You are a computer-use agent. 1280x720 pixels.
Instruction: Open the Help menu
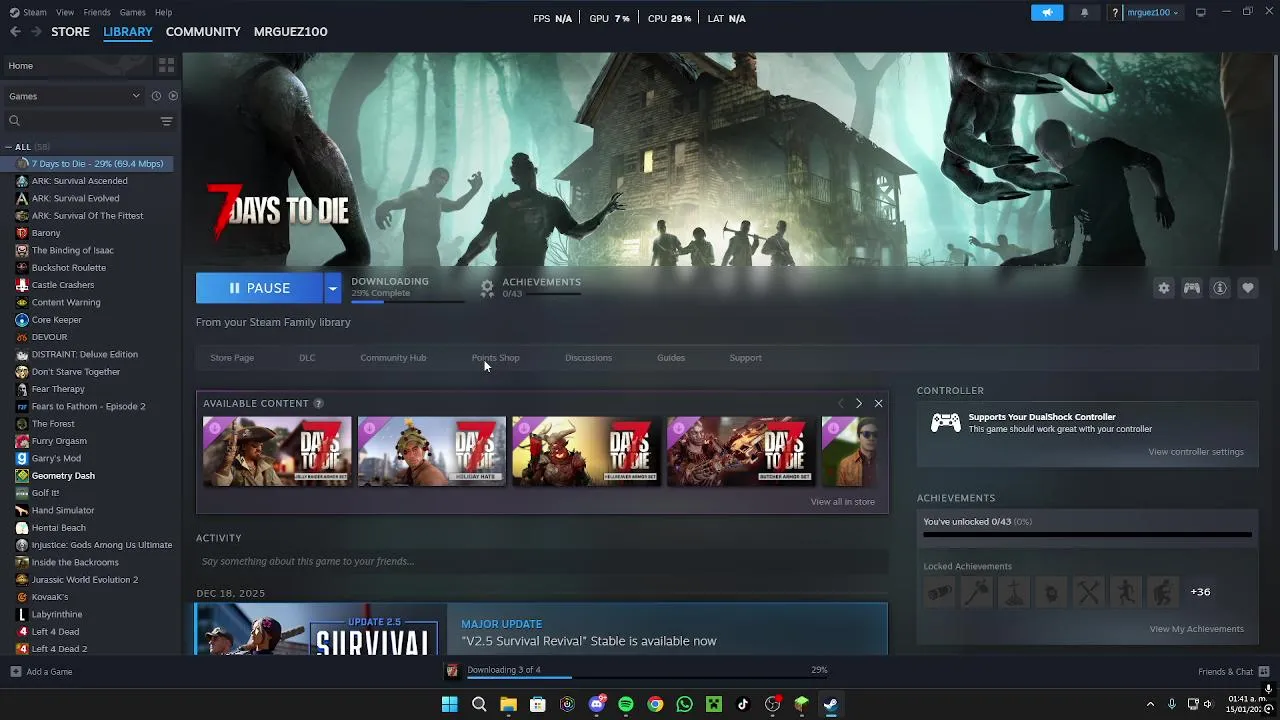point(163,12)
